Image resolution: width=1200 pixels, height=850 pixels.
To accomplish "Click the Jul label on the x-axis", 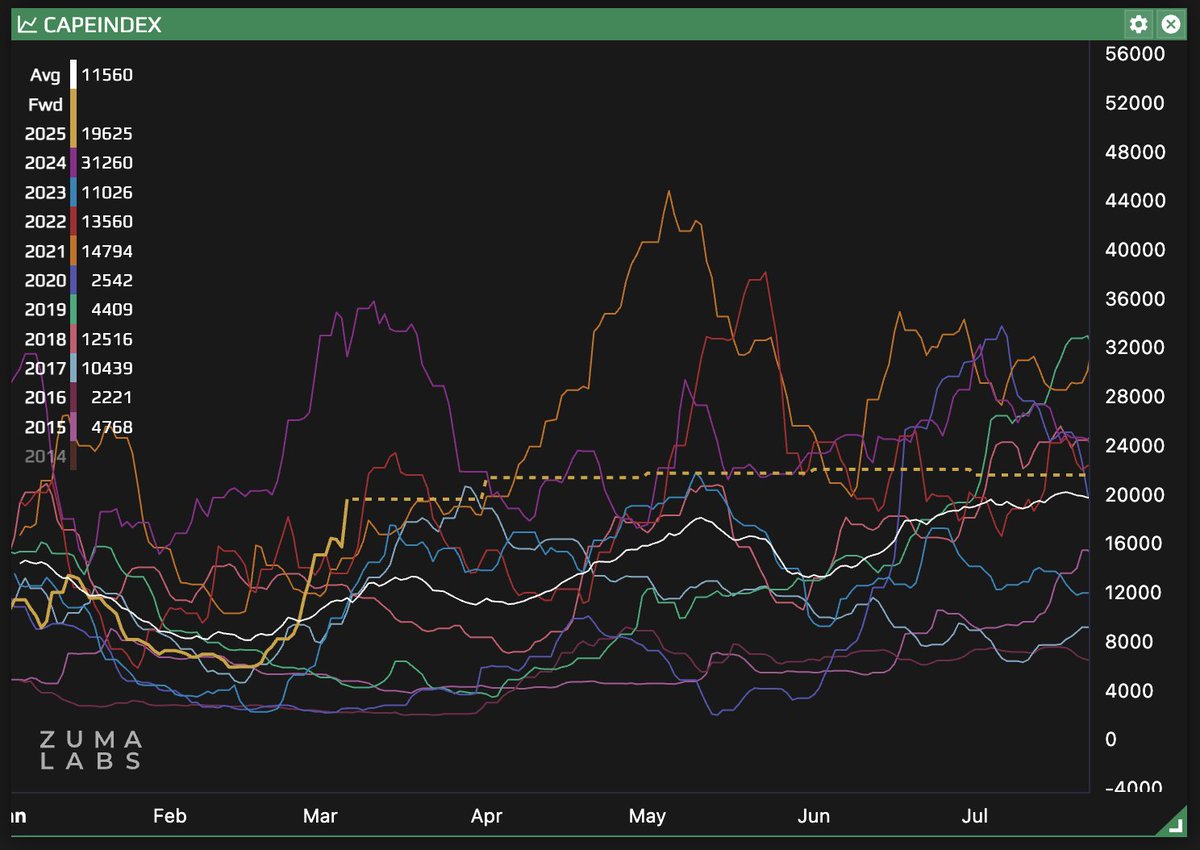I will [975, 816].
